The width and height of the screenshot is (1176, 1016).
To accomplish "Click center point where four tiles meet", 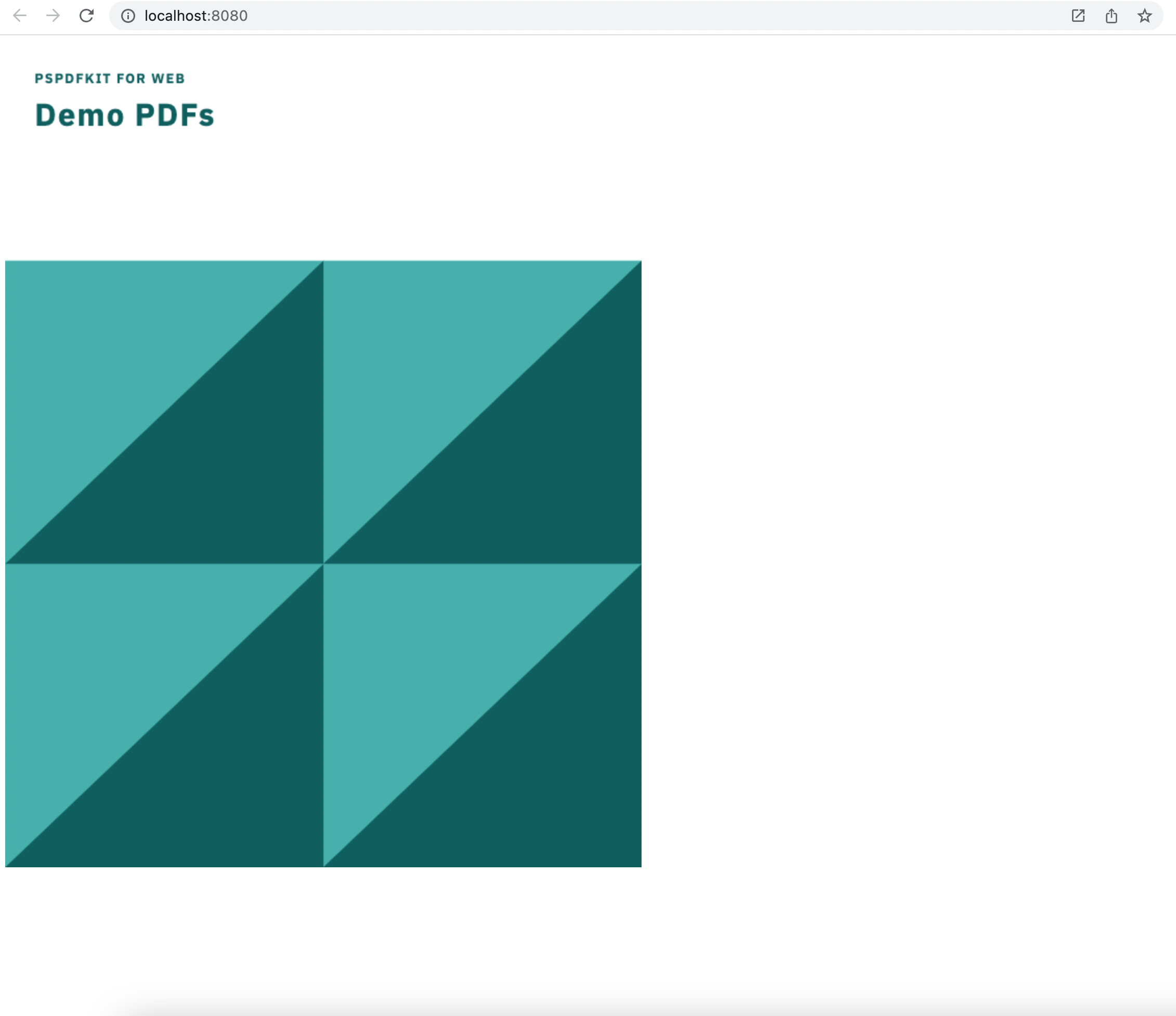I will click(x=323, y=564).
